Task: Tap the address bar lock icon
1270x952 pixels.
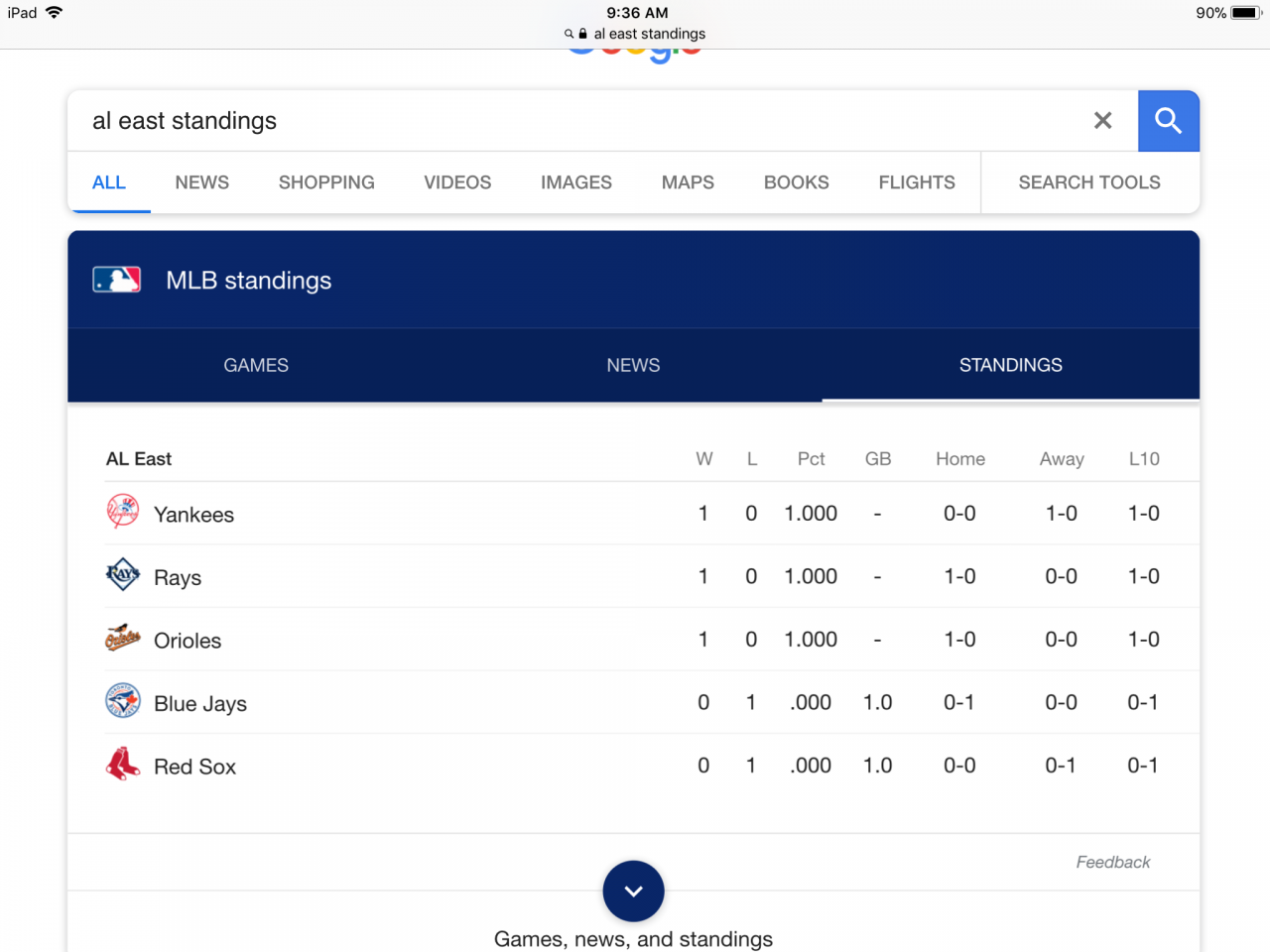Action: 582,34
